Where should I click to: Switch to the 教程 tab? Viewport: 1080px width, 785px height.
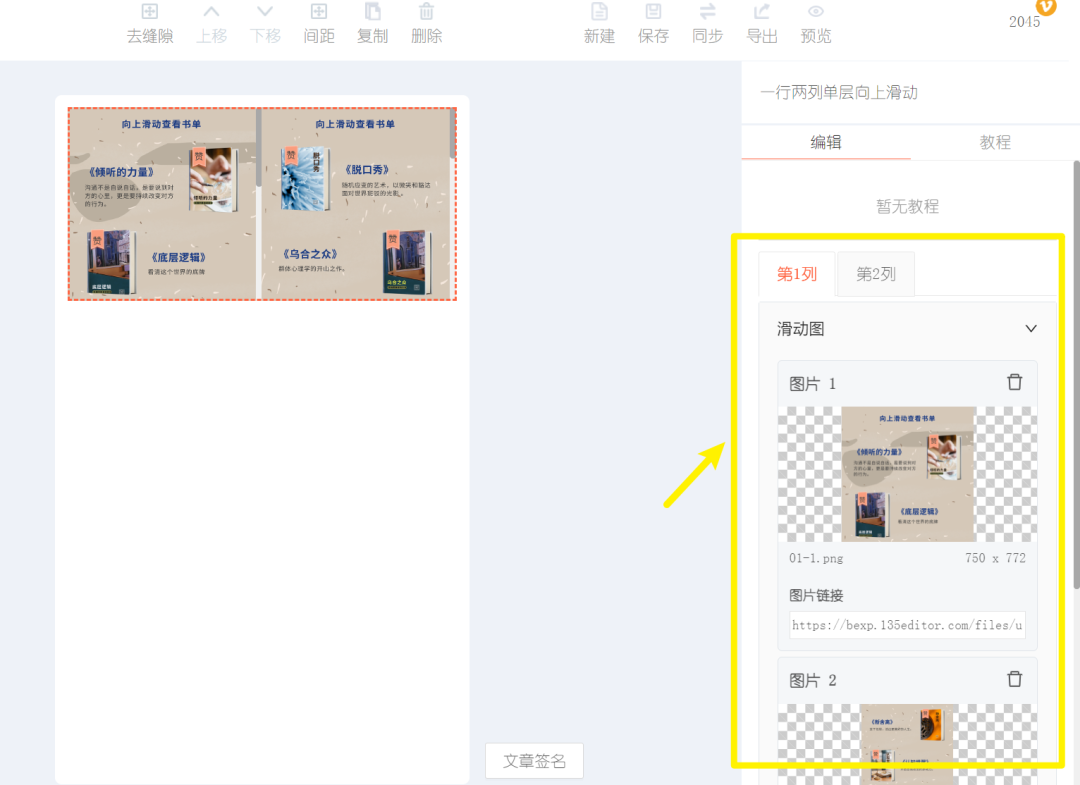click(995, 143)
